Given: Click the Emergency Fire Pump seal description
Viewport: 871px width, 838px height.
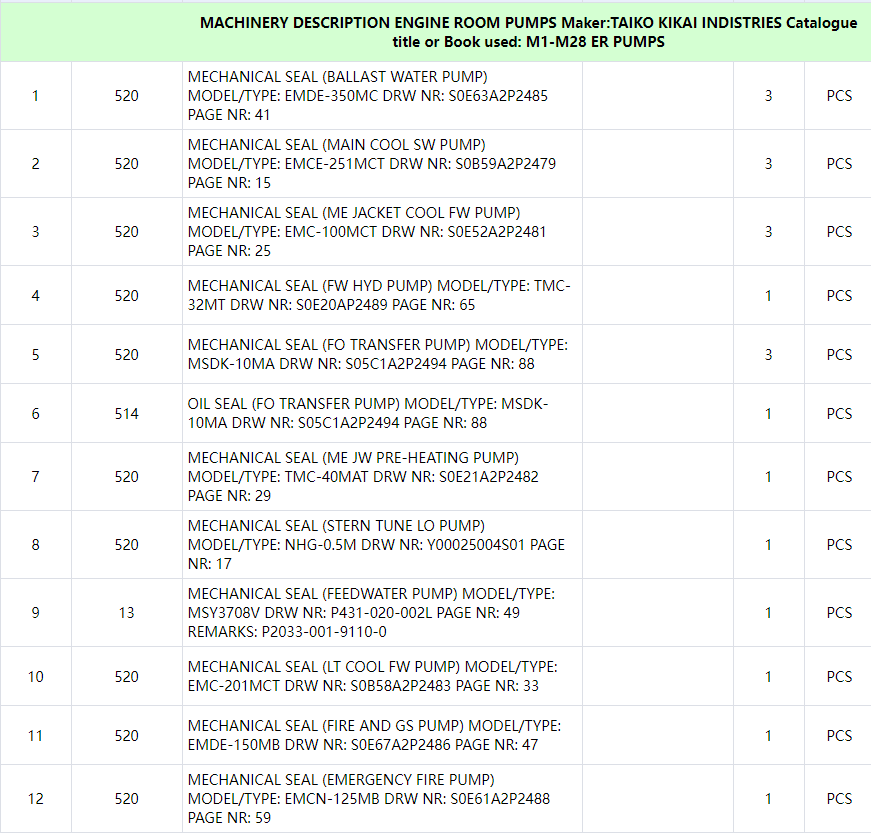Looking at the screenshot, I should point(368,799).
